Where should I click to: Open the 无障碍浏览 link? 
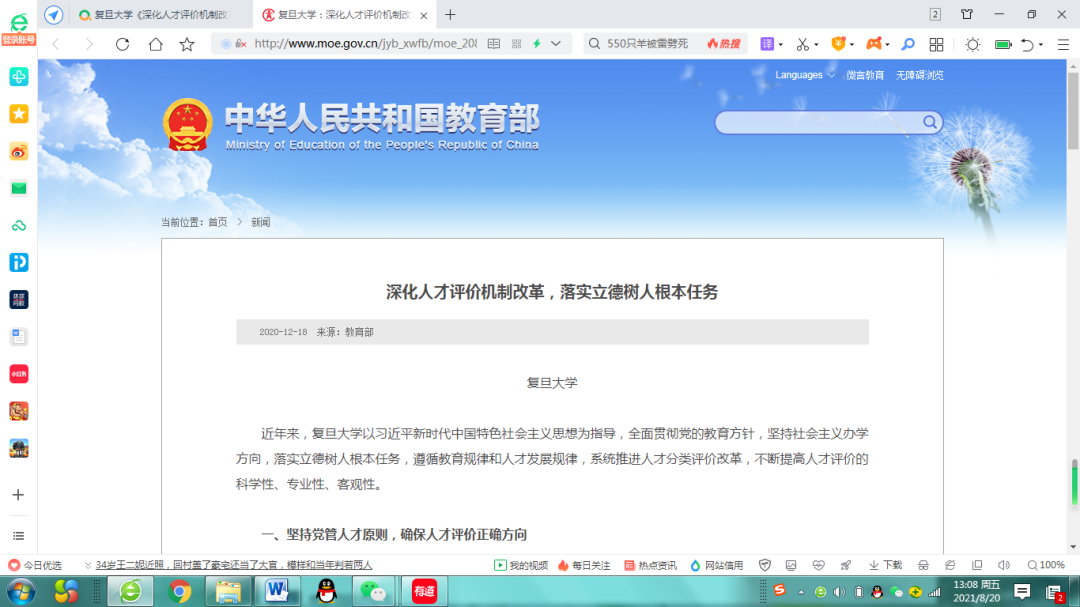[x=919, y=75]
